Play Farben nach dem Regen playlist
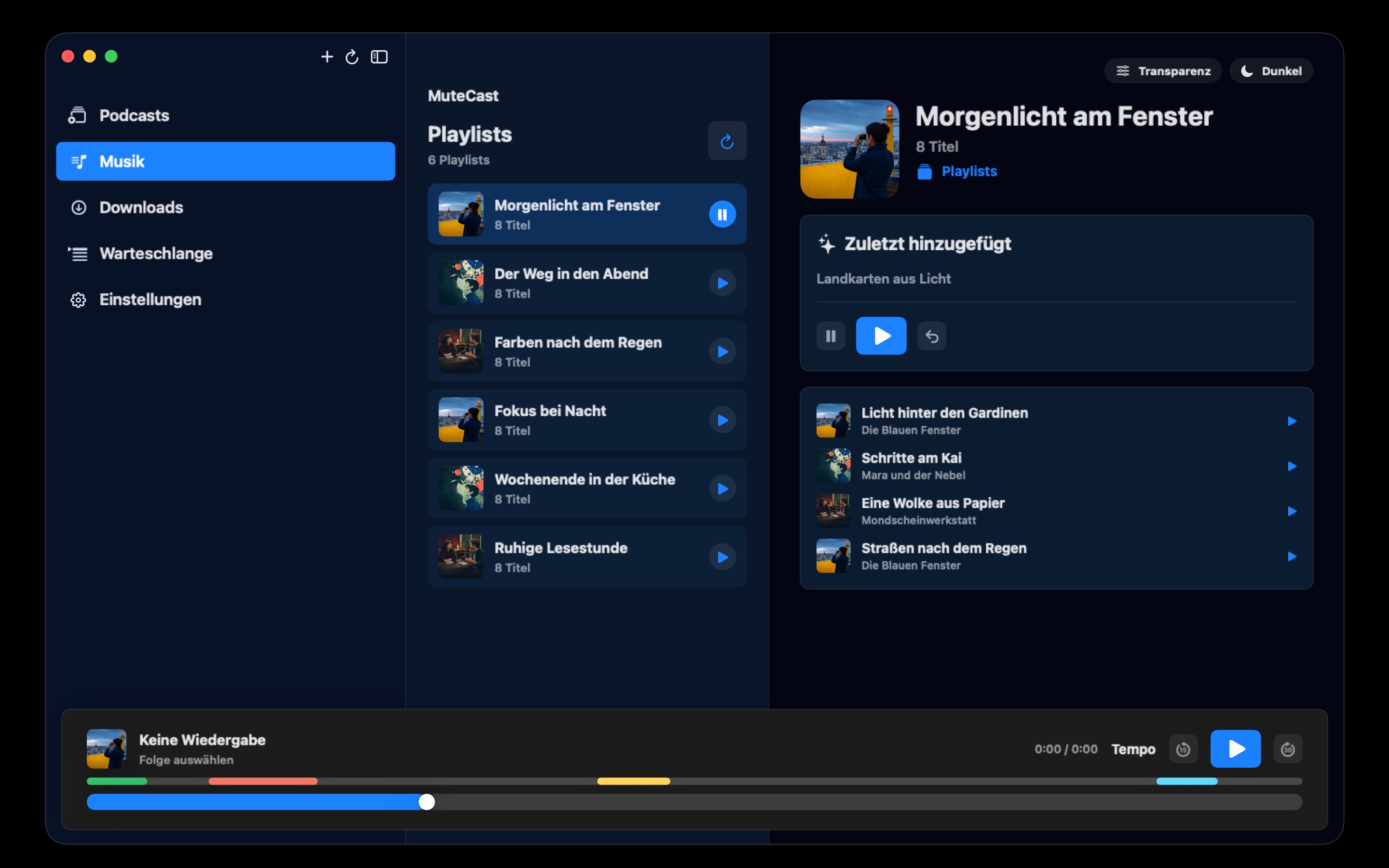 [x=722, y=352]
